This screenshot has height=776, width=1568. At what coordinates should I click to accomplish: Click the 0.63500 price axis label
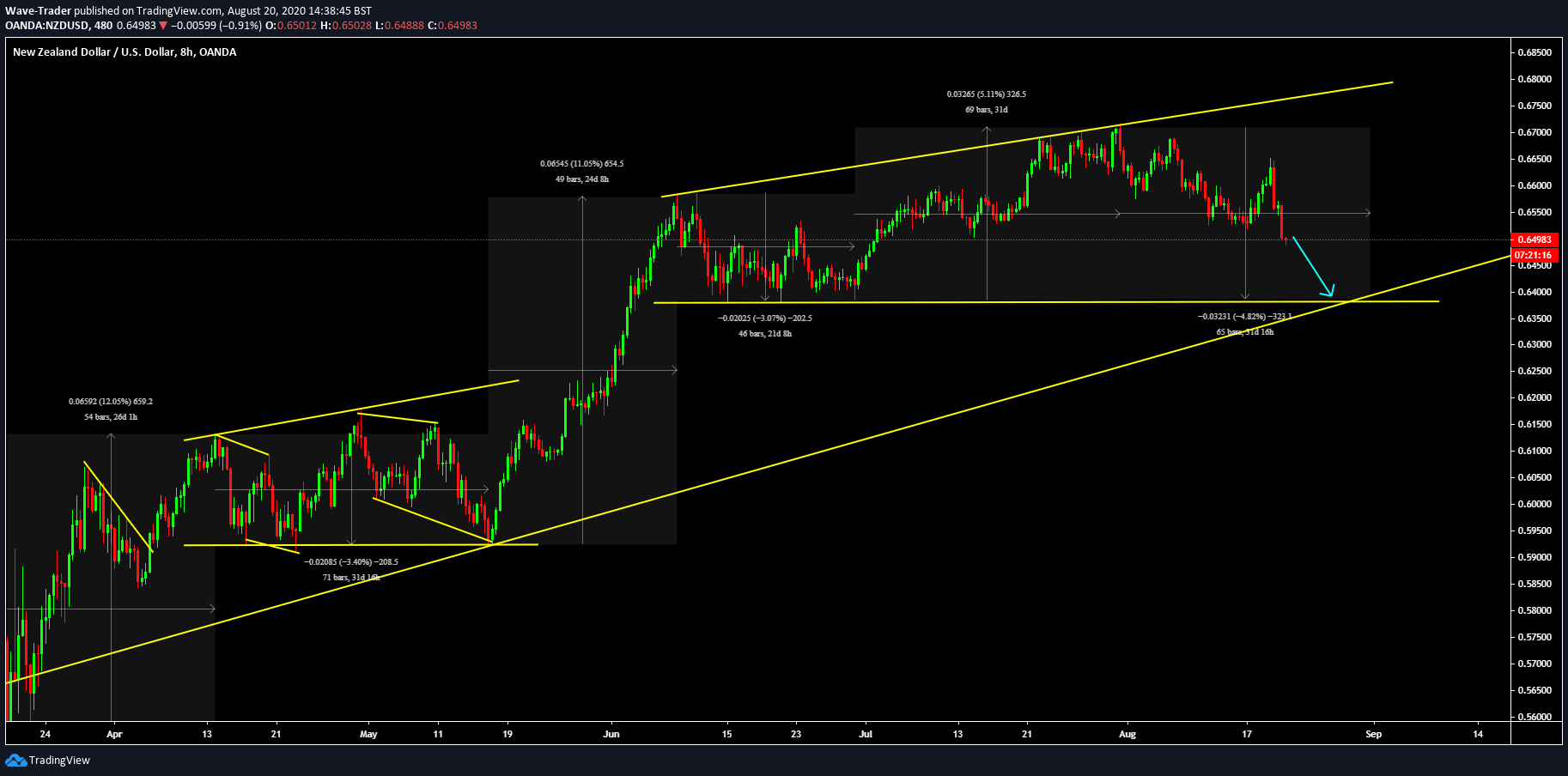coord(1535,318)
